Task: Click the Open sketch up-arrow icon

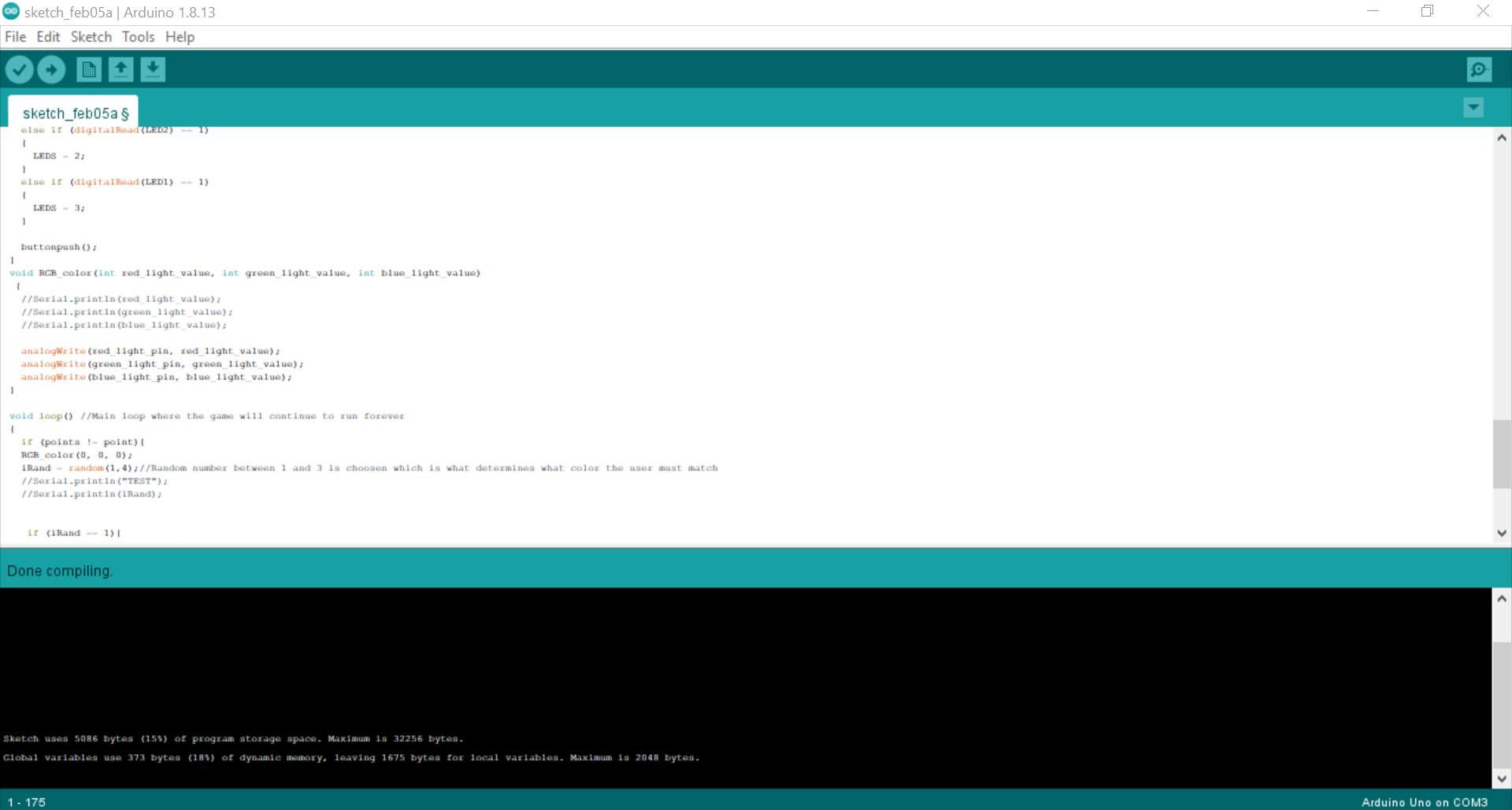Action: 120,70
